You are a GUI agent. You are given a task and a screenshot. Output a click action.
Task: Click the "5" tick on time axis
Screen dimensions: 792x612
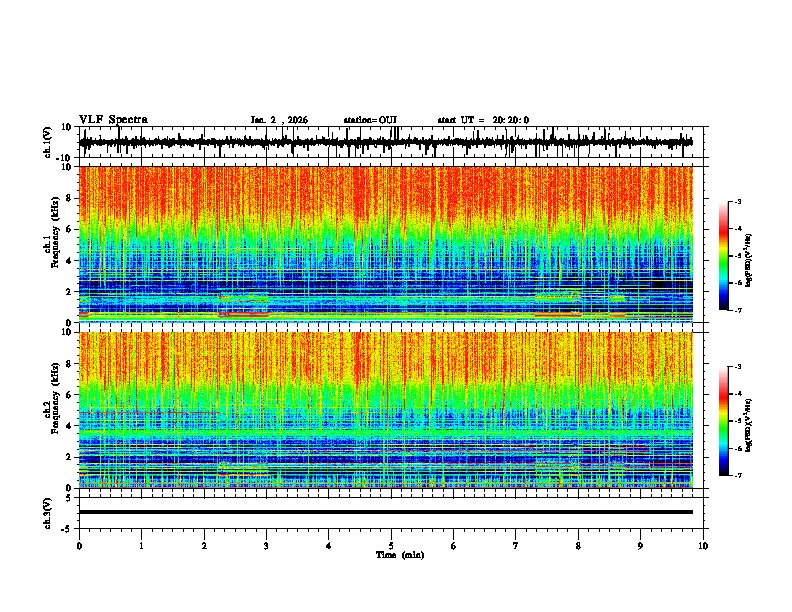click(x=391, y=546)
